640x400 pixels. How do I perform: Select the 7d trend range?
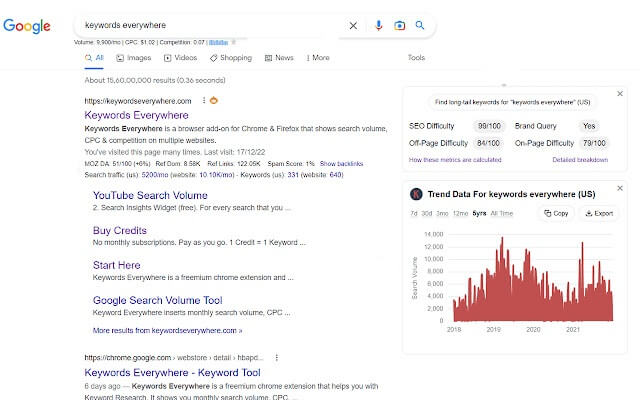point(414,213)
